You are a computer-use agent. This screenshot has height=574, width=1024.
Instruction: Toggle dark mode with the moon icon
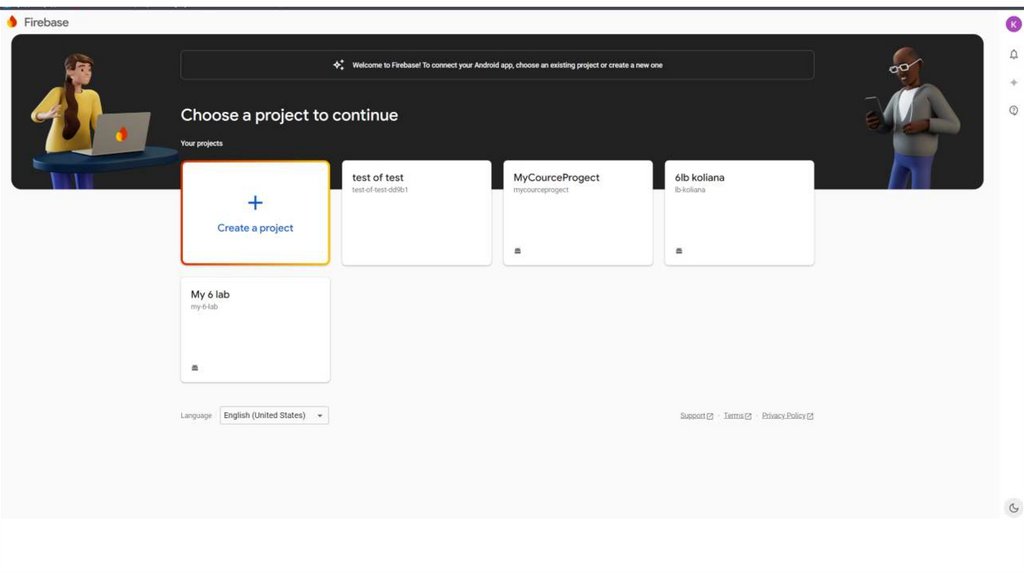coord(1013,508)
